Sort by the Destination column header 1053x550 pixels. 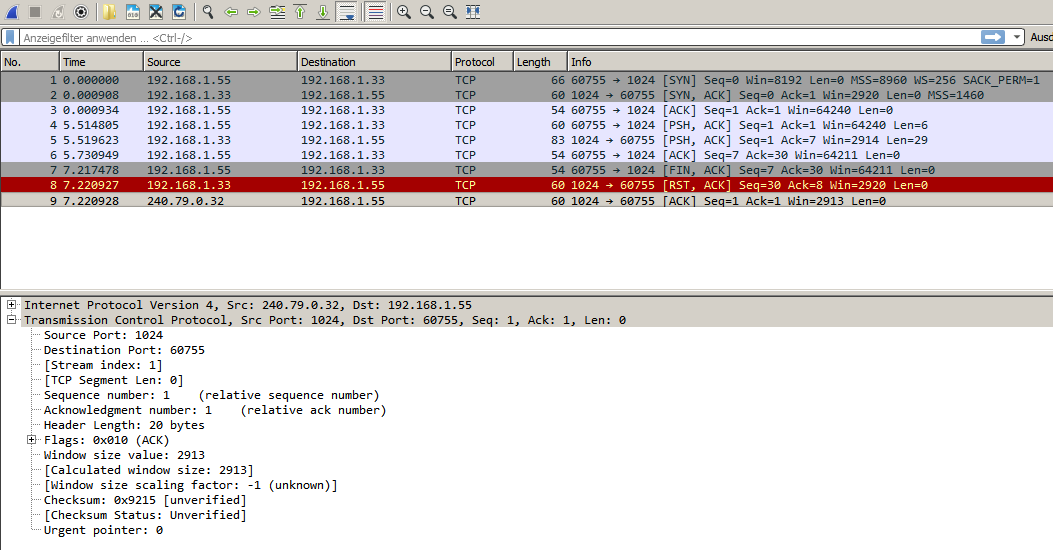click(x=374, y=62)
